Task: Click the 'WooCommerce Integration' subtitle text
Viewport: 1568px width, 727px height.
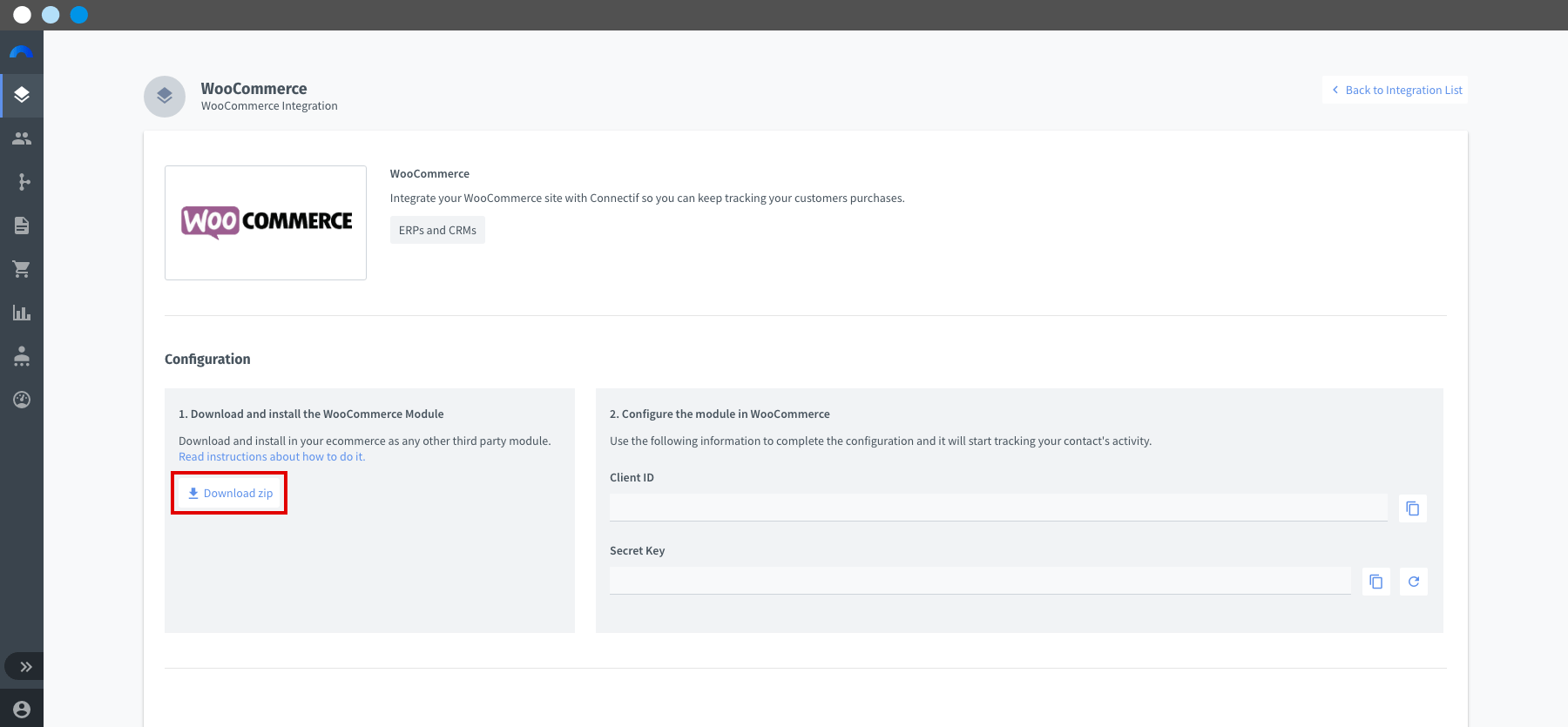Action: point(269,105)
